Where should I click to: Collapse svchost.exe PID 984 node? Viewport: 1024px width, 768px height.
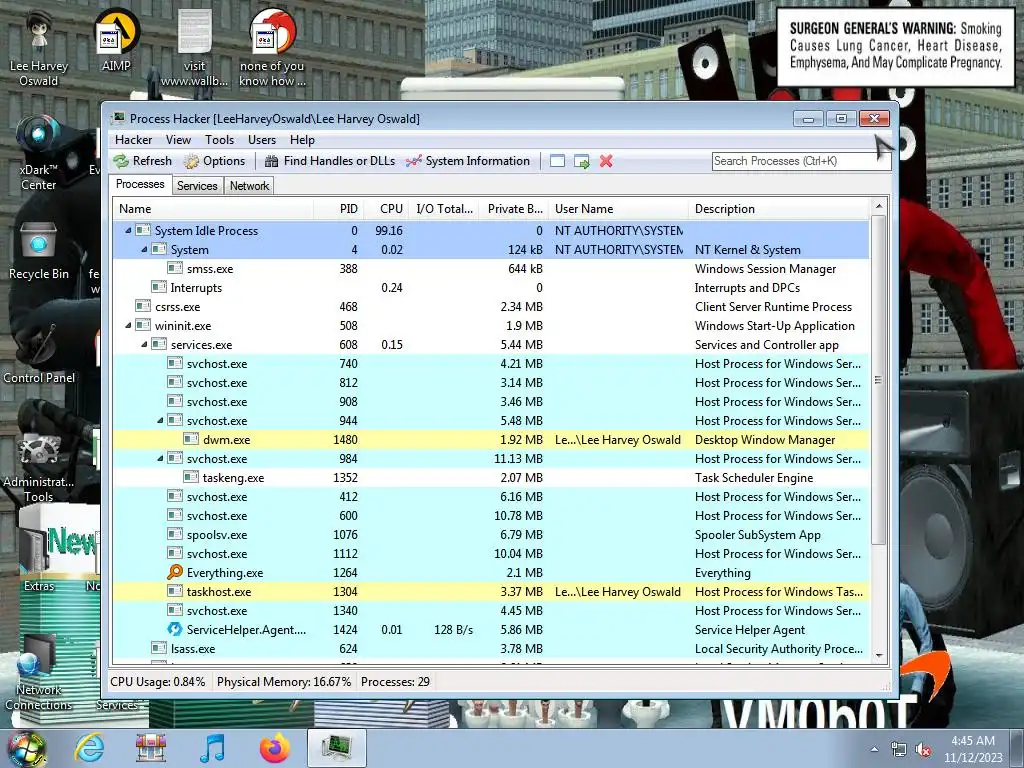pyautogui.click(x=160, y=458)
